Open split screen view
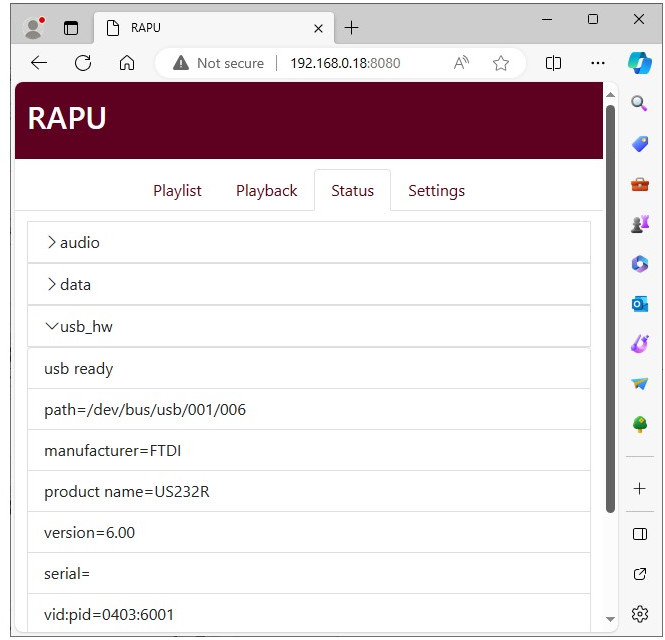Screen dimensions: 665x640 pos(553,63)
